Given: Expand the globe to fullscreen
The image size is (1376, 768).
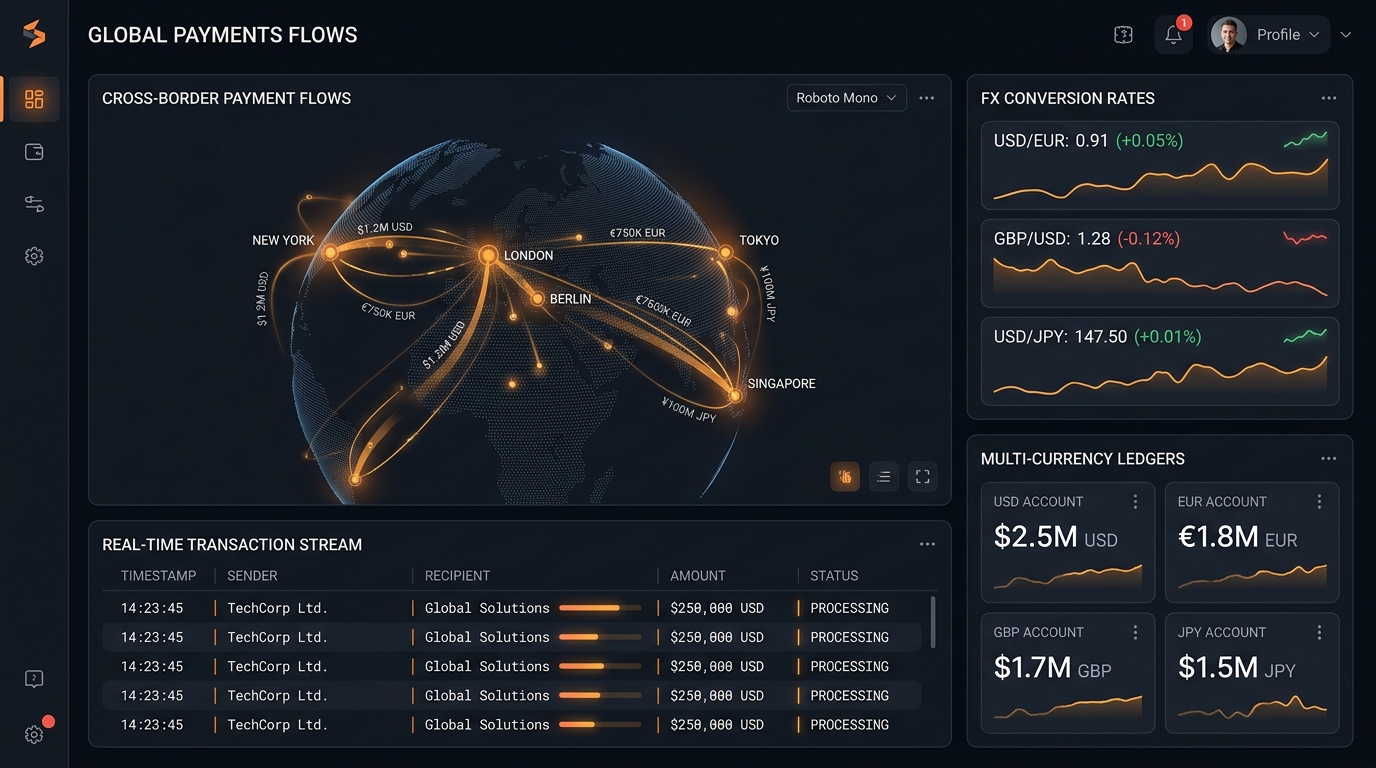Looking at the screenshot, I should (923, 477).
